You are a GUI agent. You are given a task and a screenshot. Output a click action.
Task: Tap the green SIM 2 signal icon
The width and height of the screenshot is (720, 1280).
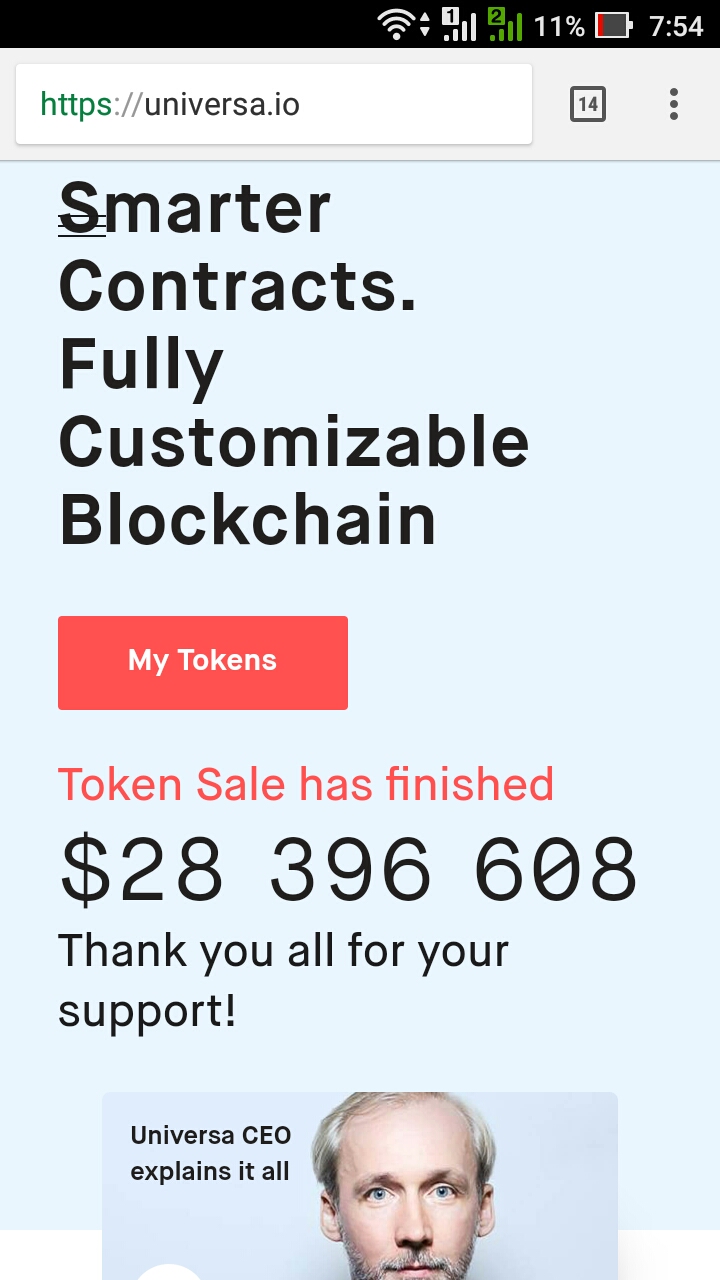[x=505, y=24]
